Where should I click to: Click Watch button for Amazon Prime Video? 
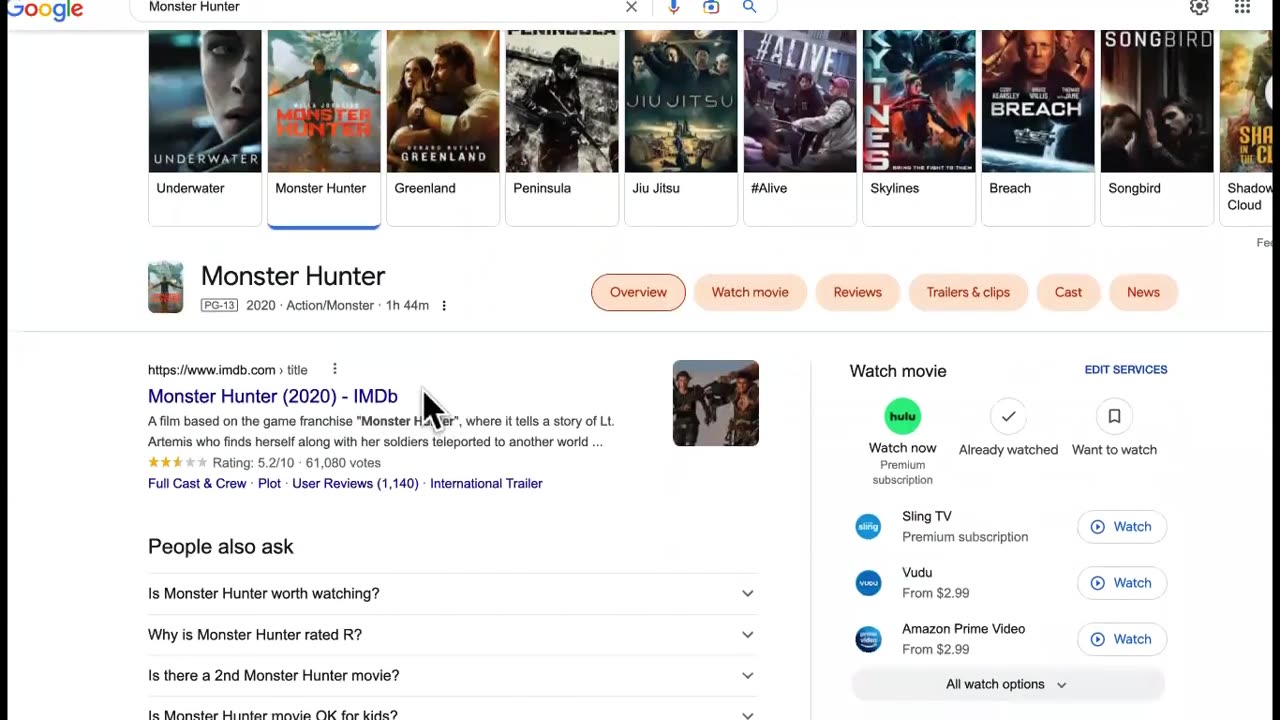[x=1122, y=639]
